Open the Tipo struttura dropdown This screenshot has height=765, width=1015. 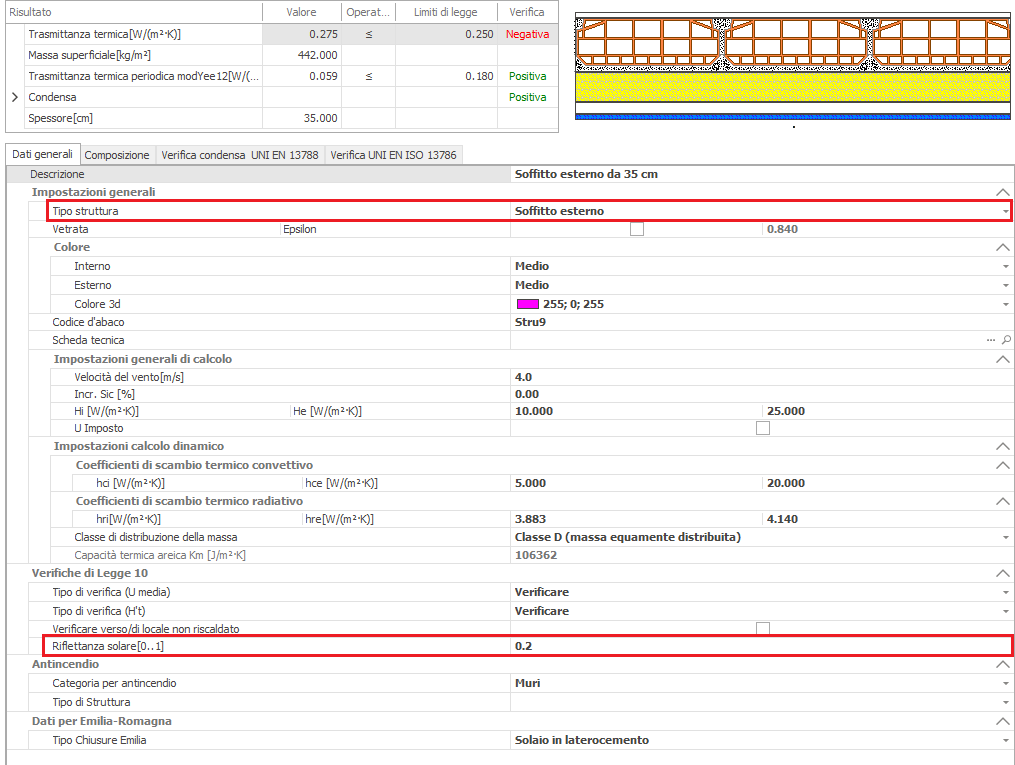point(1005,211)
